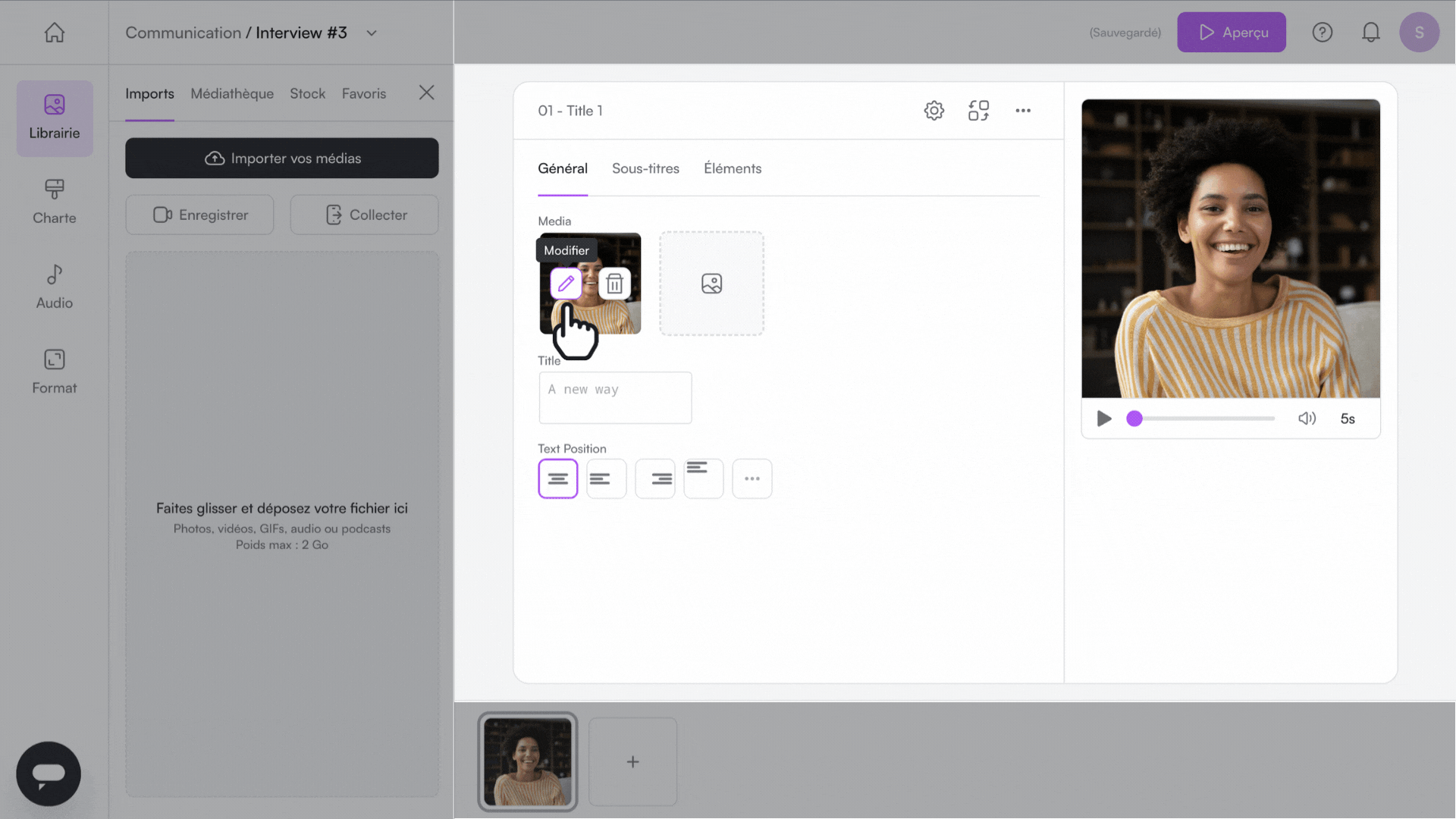The width and height of the screenshot is (1456, 819).
Task: Open the Charte sidebar panel
Action: 55,202
